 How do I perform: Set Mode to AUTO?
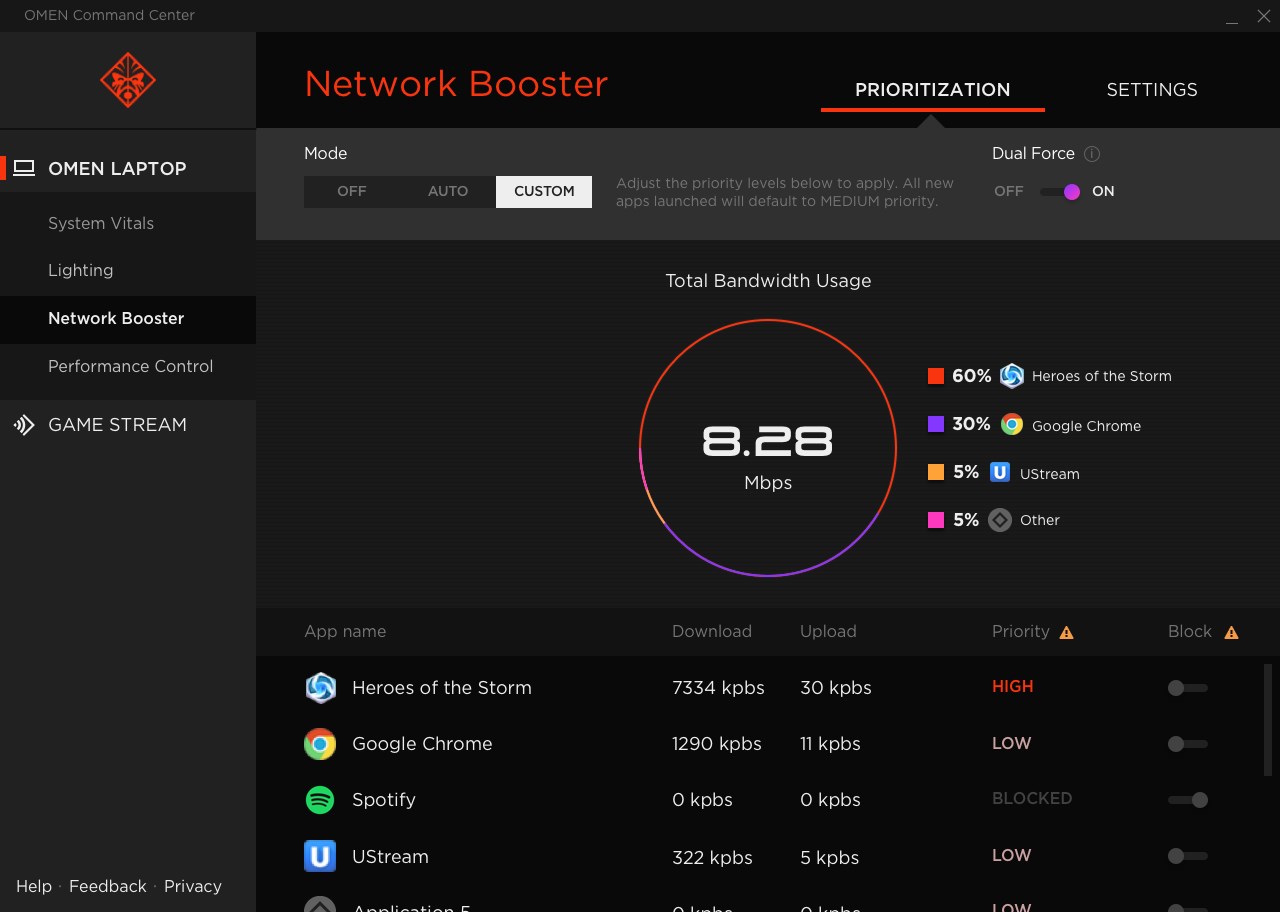(x=448, y=191)
